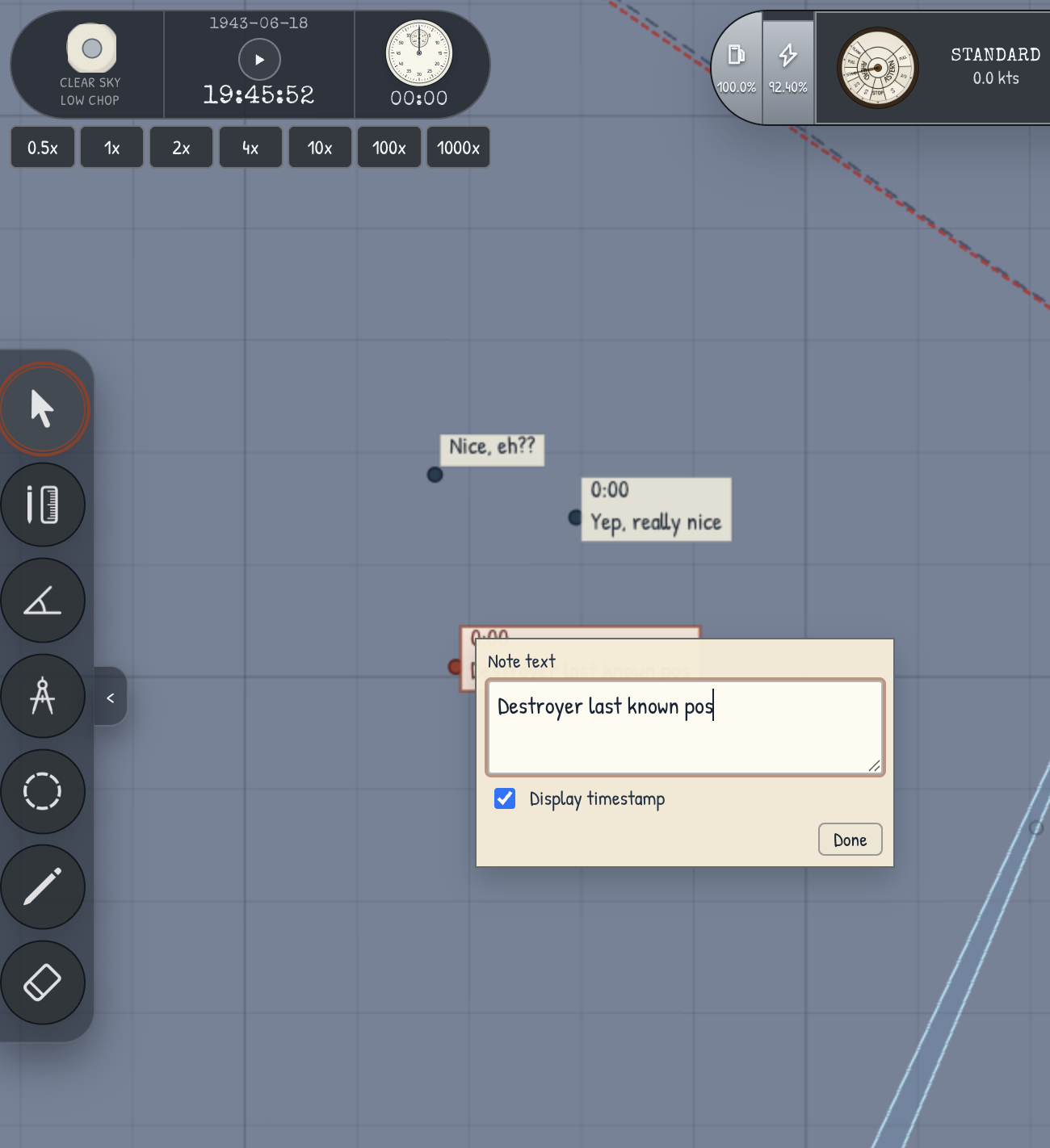1050x1148 pixels.
Task: Select the eraser tool
Action: click(43, 983)
